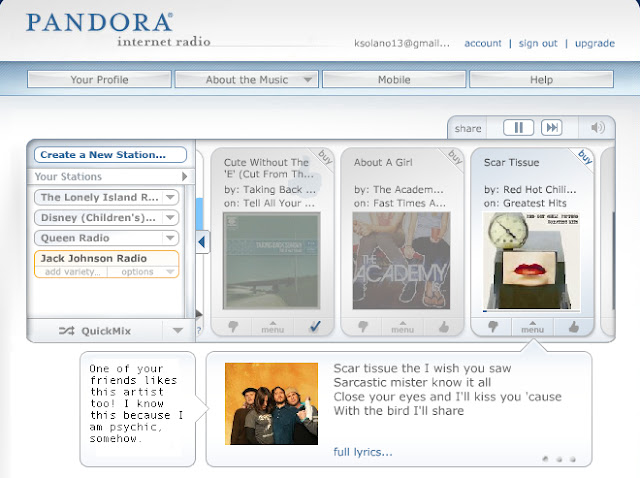Skip to the next song

tap(551, 128)
